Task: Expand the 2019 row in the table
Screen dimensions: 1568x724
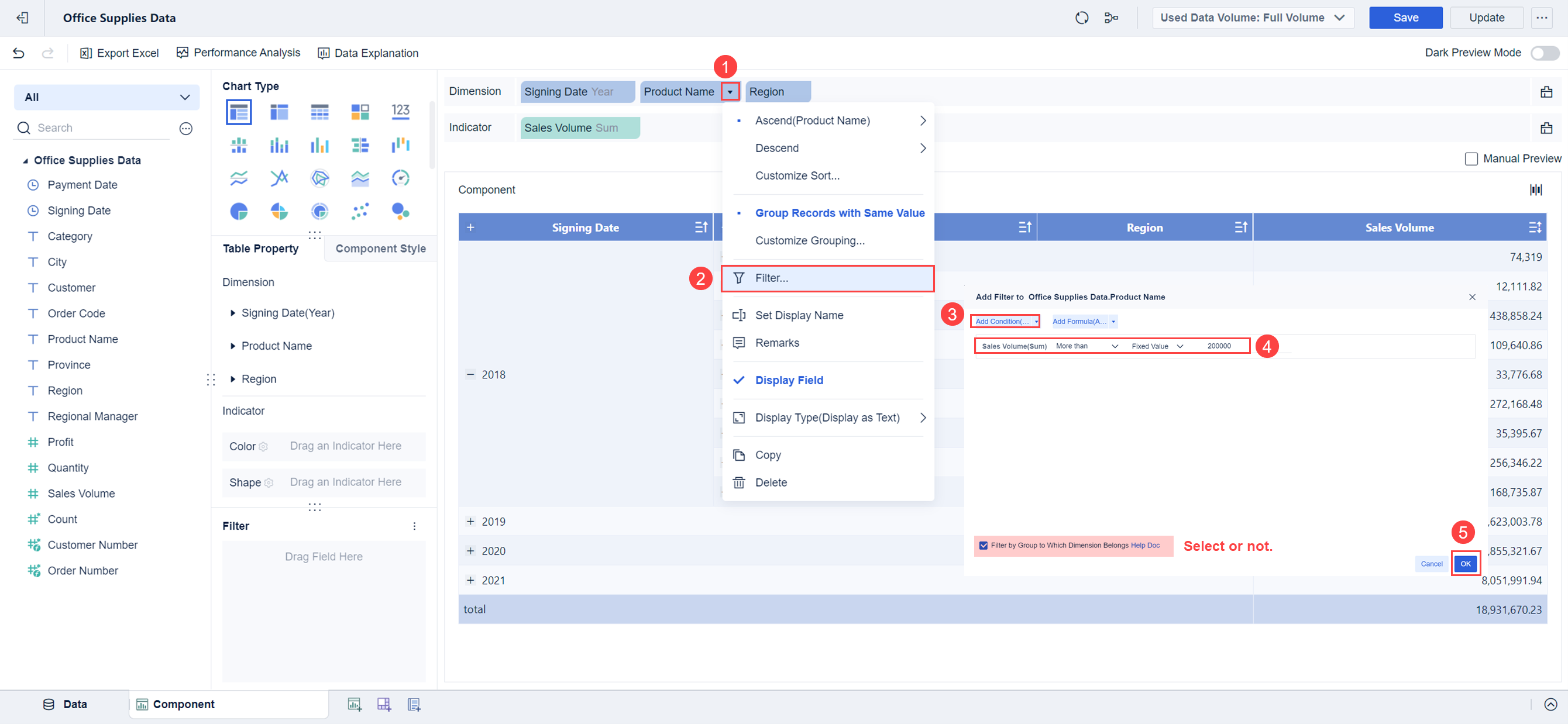Action: click(x=470, y=521)
